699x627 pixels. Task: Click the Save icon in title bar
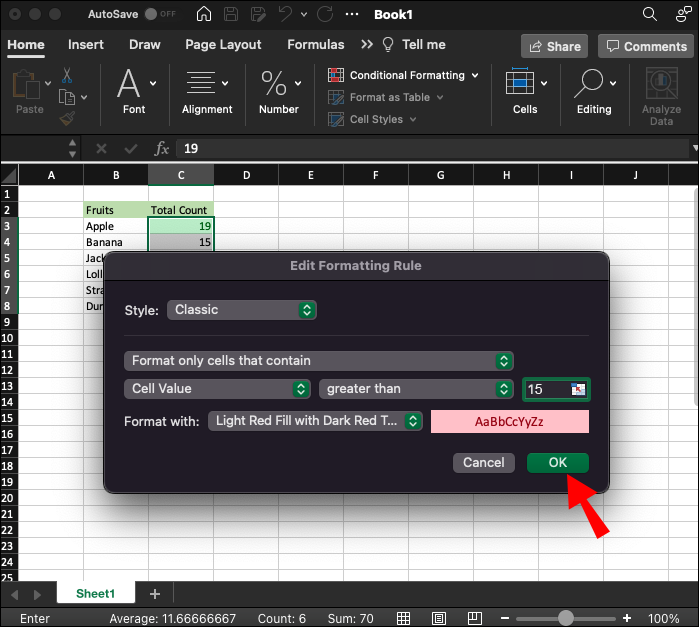click(x=232, y=15)
